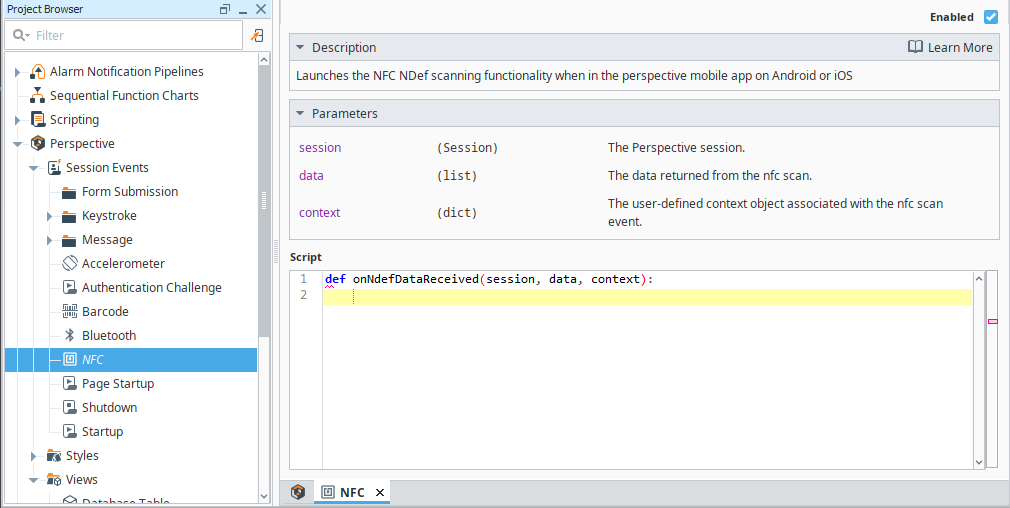The image size is (1010, 508).
Task: Click the session parameter name
Action: pos(320,147)
